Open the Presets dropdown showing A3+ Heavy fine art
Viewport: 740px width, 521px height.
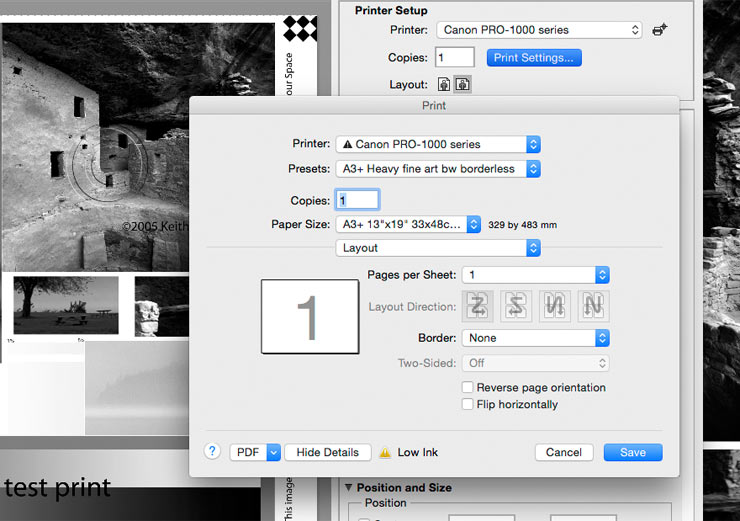[x=438, y=169]
